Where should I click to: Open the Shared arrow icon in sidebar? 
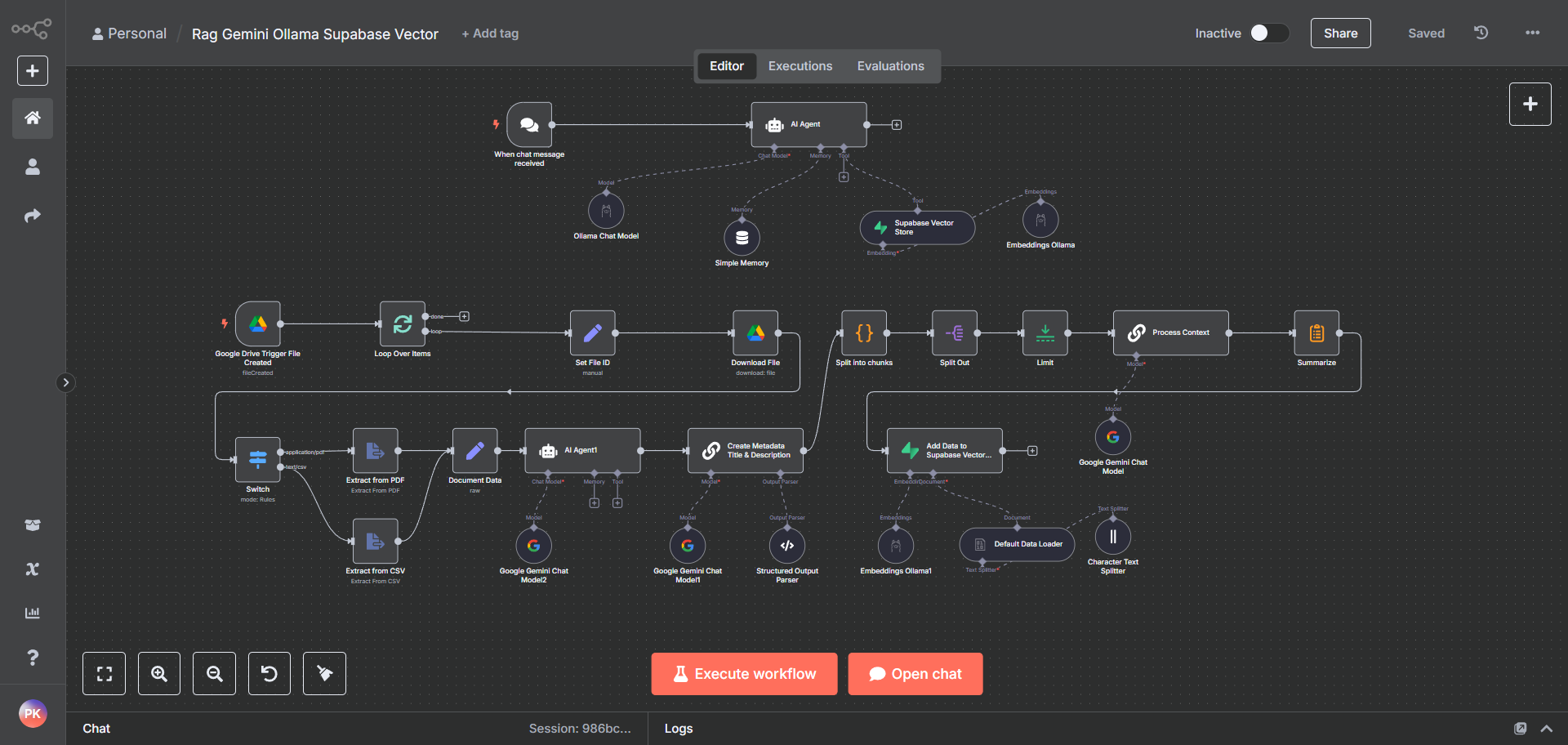33,216
